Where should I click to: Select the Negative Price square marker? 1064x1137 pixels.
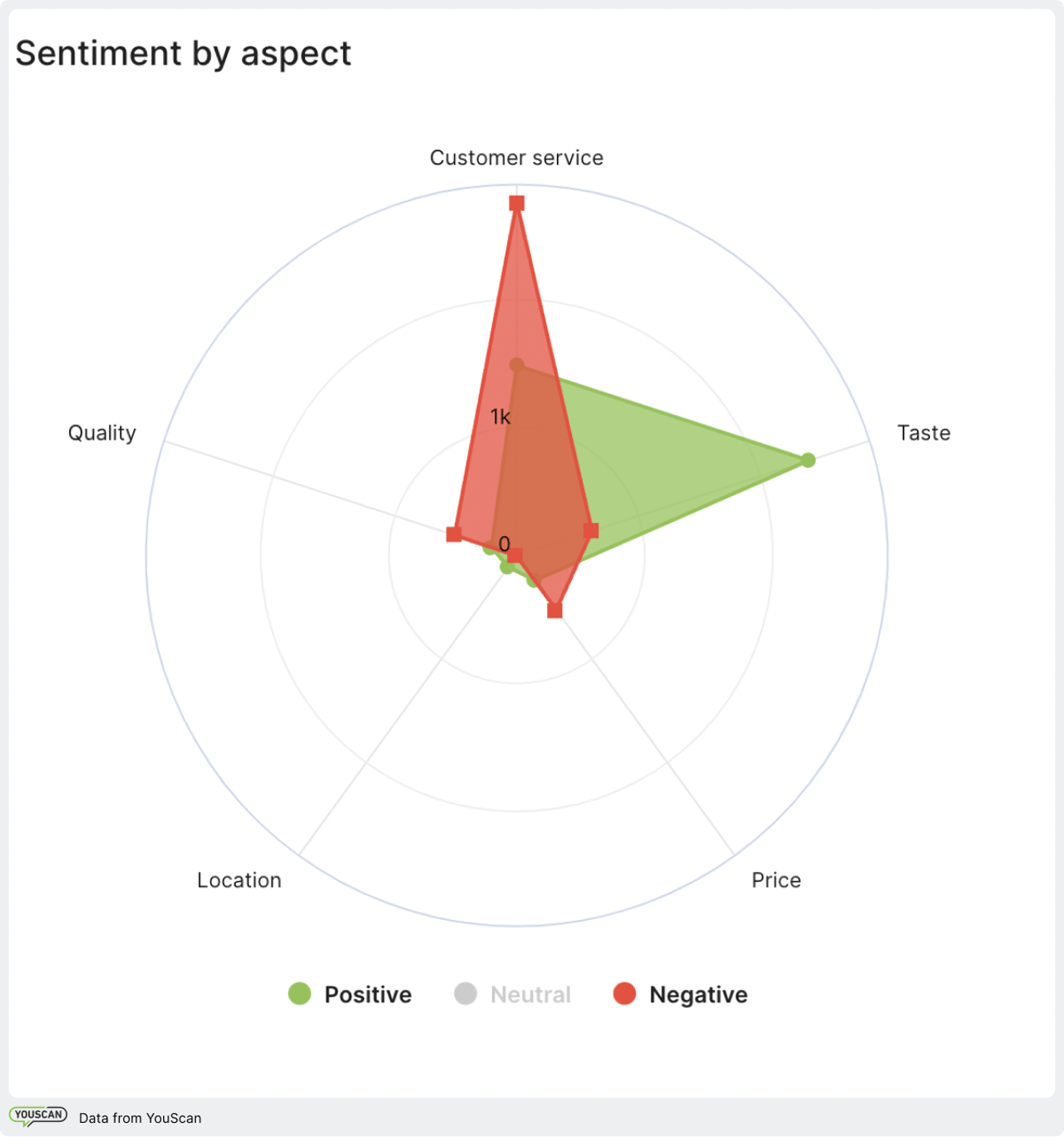tap(554, 611)
